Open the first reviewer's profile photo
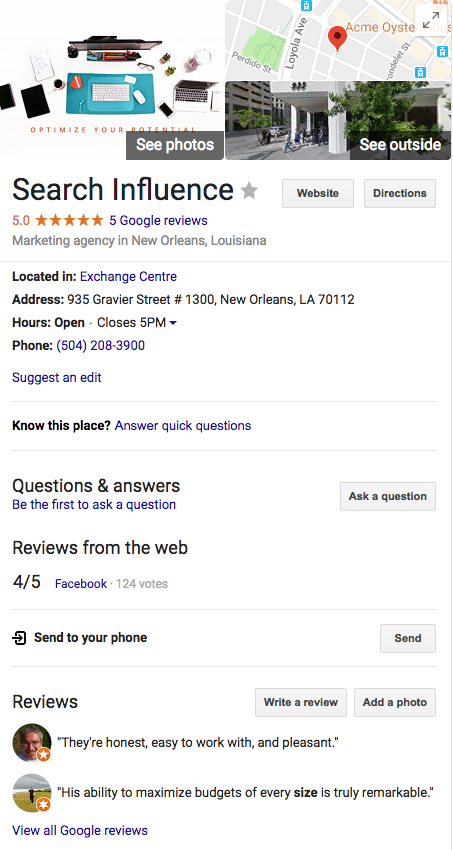Viewport: 453px width, 850px height. [31, 742]
